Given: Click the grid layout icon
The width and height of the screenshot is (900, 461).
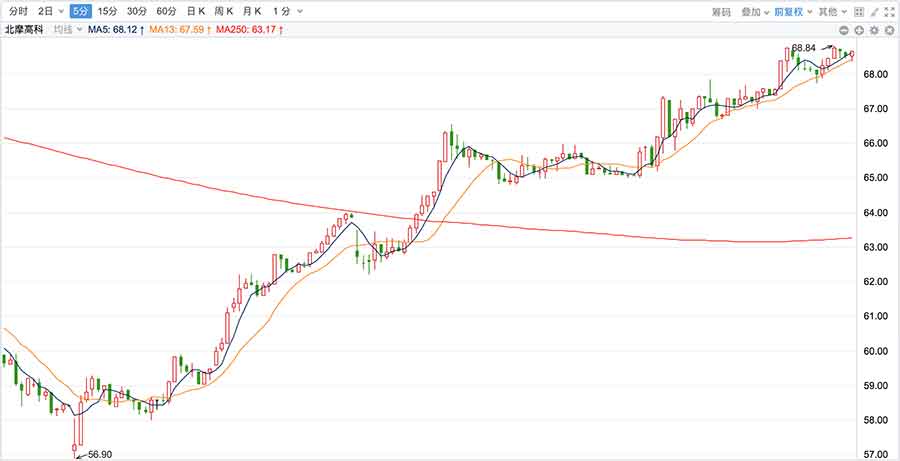Looking at the screenshot, I should (859, 12).
